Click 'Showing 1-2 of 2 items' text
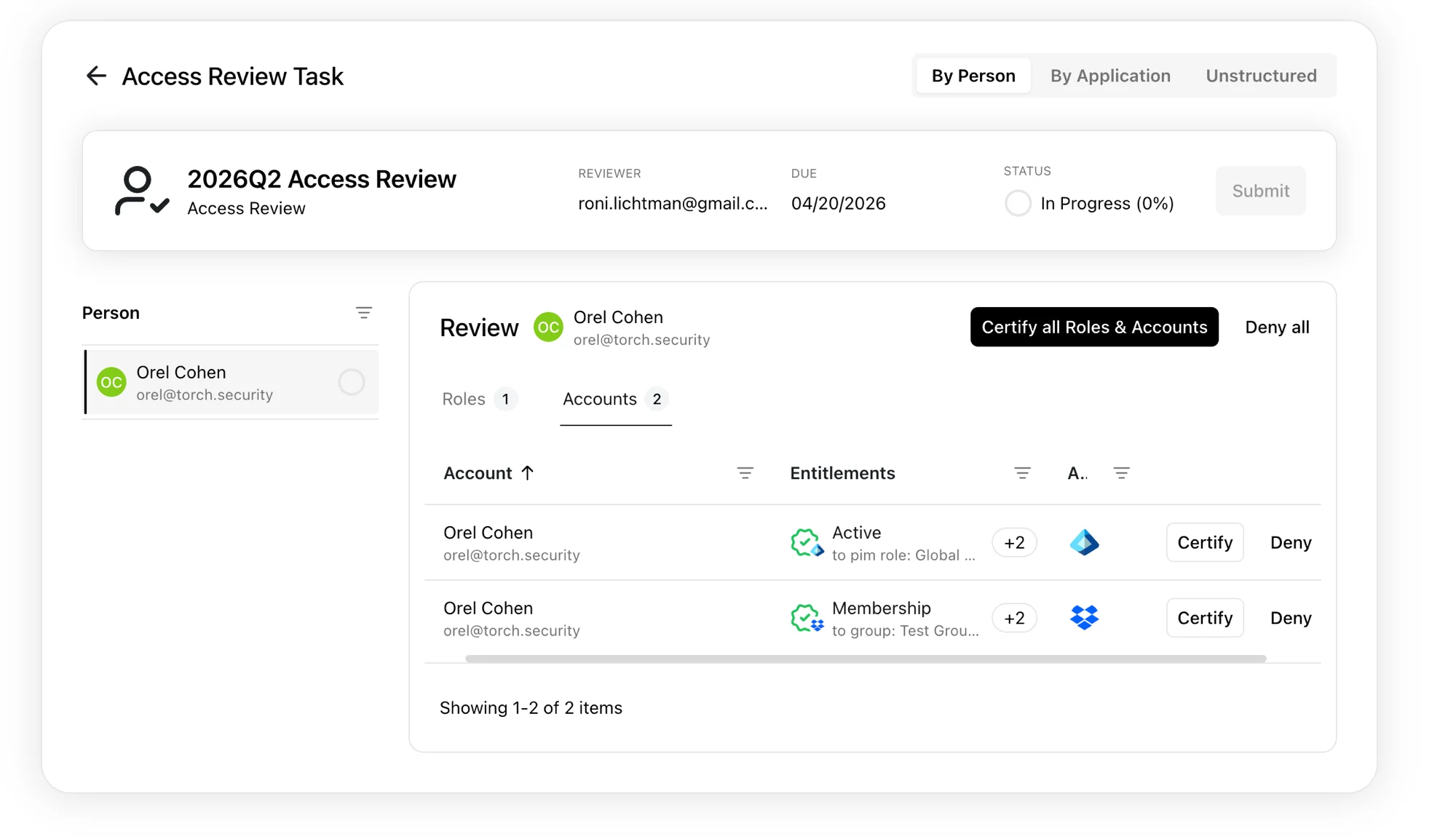1456x837 pixels. [531, 707]
